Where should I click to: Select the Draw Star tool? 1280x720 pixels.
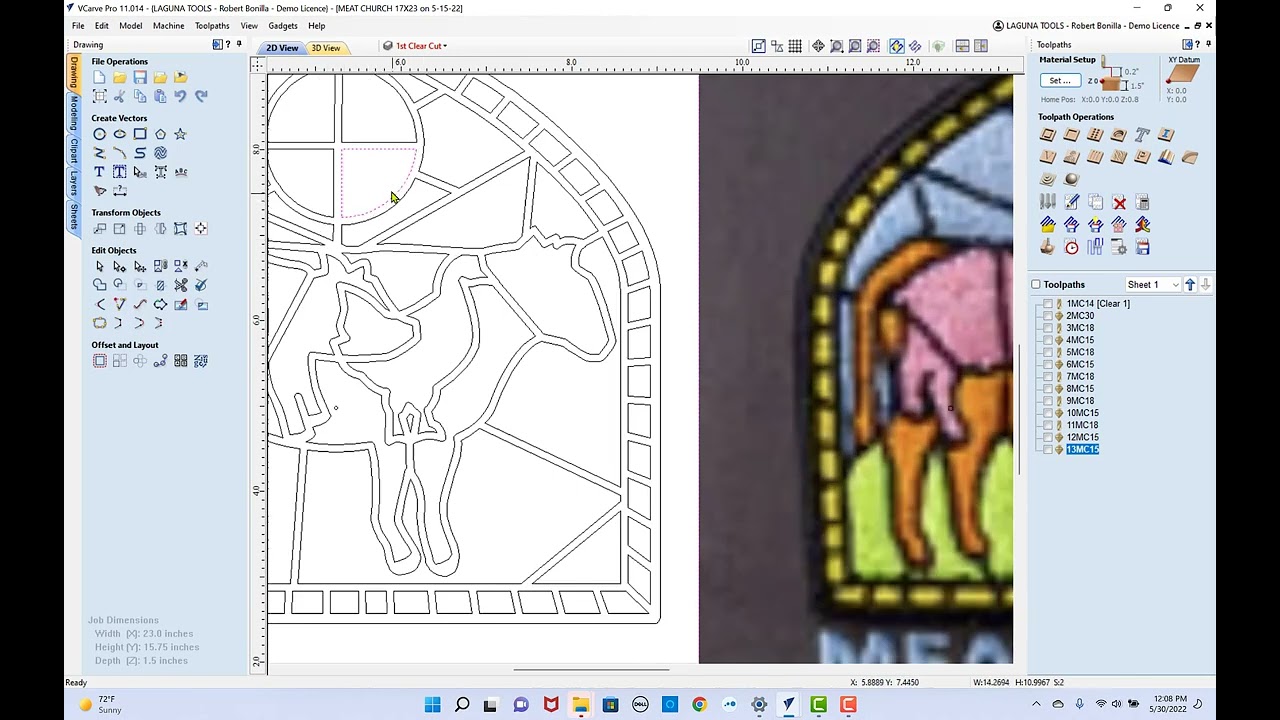[x=180, y=134]
